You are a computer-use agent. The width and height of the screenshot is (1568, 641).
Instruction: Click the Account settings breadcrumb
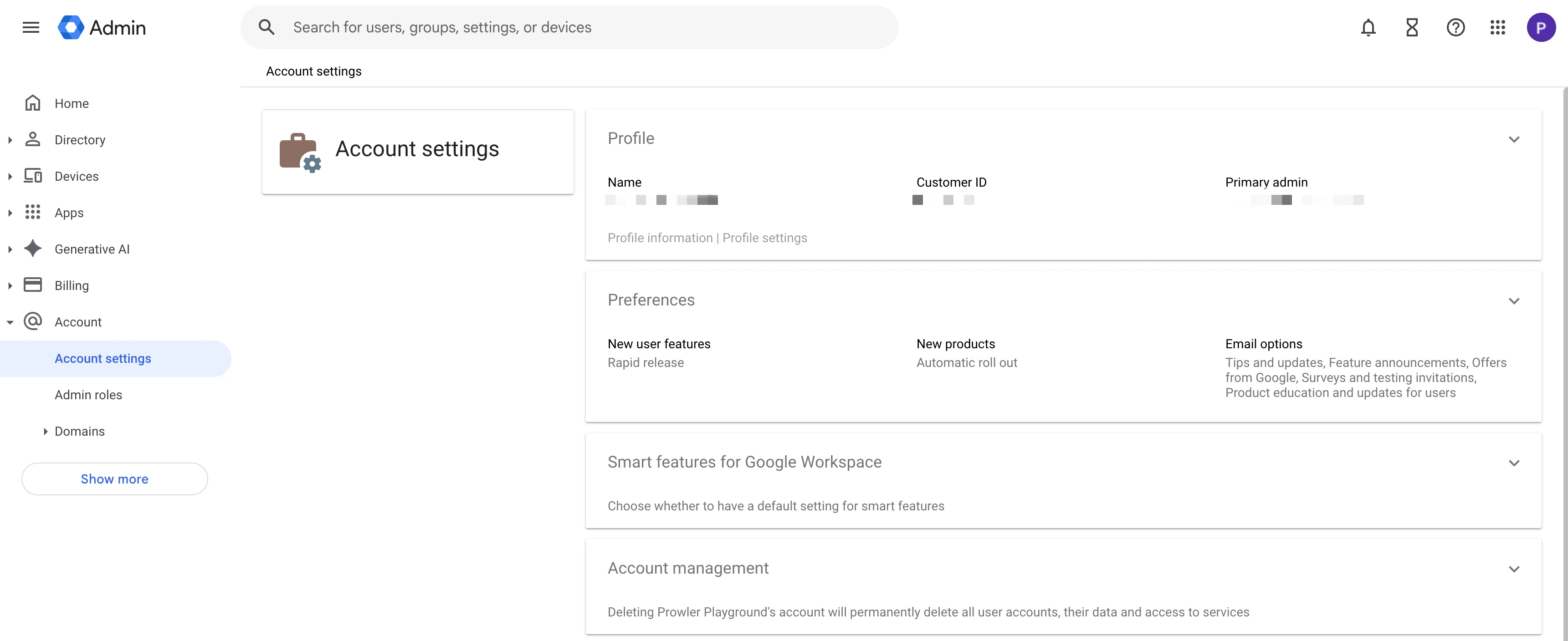tap(313, 71)
